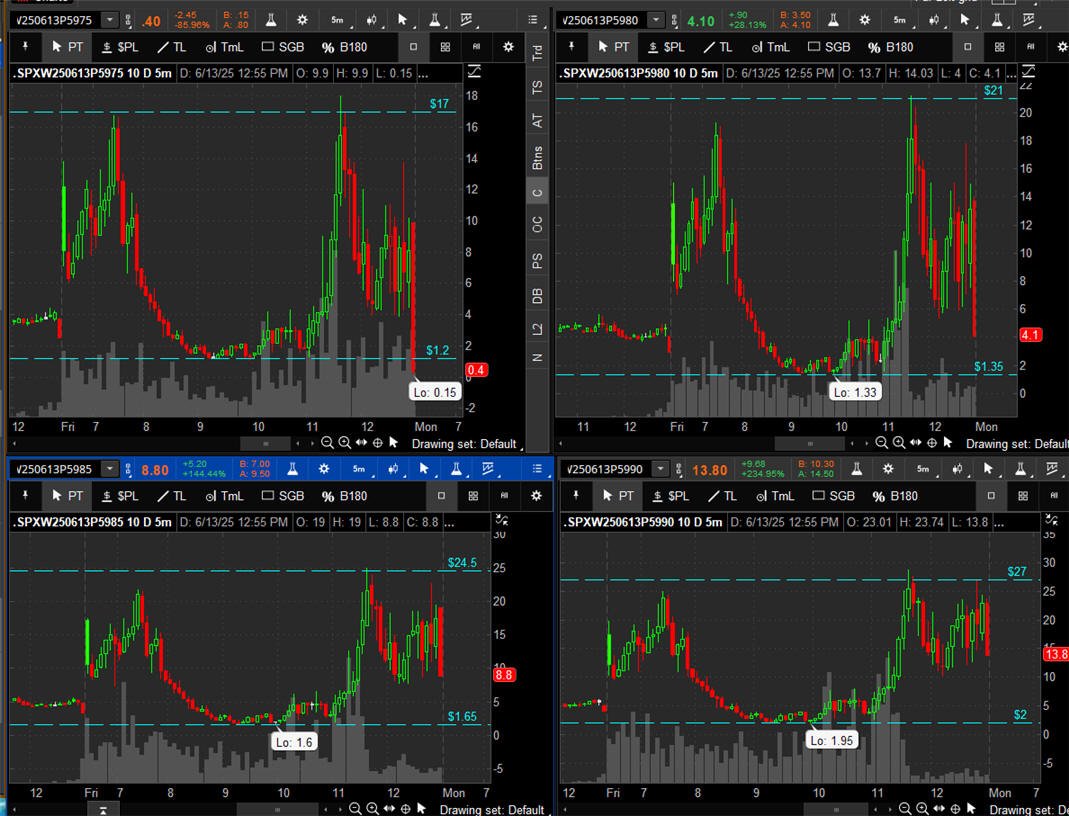The height and width of the screenshot is (816, 1069).
Task: Open symbol dropdown next to P5990
Action: coord(660,469)
